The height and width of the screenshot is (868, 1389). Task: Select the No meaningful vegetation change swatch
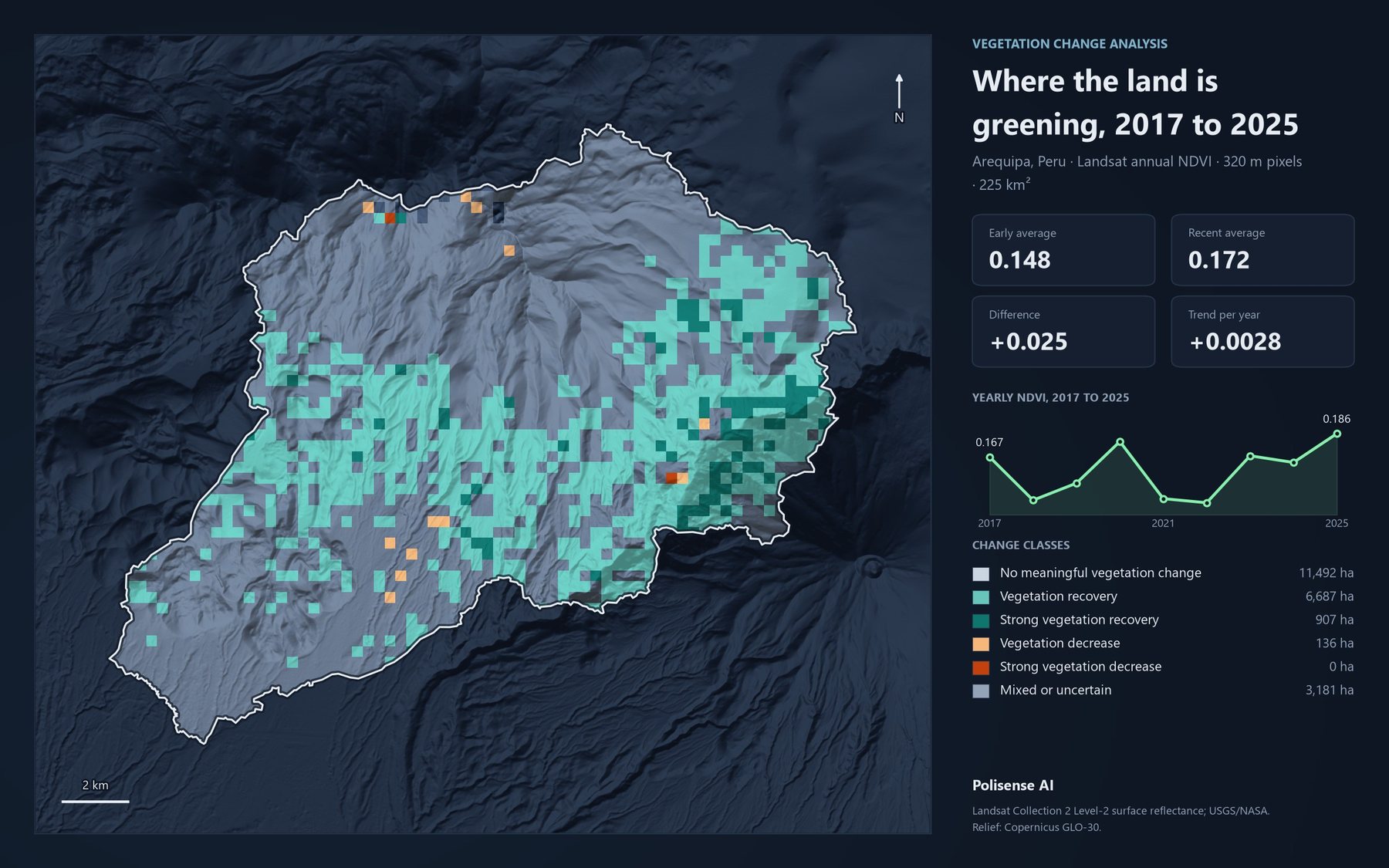(981, 573)
